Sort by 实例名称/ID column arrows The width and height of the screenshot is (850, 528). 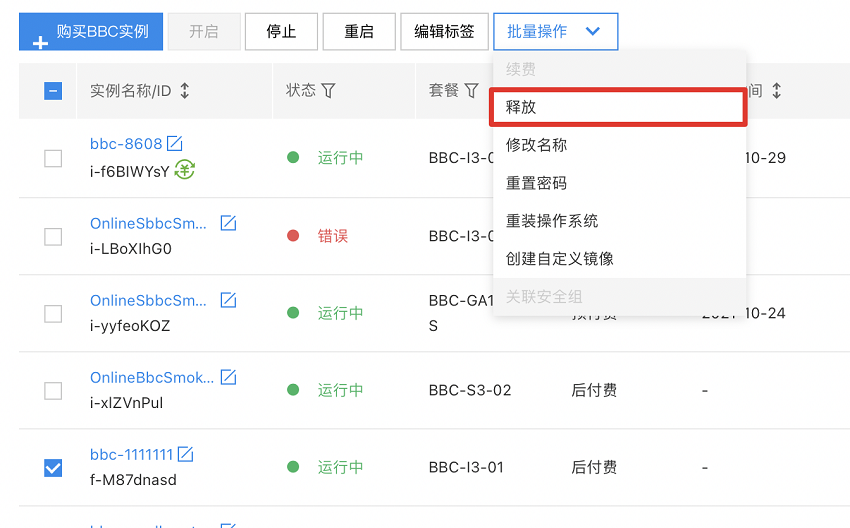coord(185,91)
